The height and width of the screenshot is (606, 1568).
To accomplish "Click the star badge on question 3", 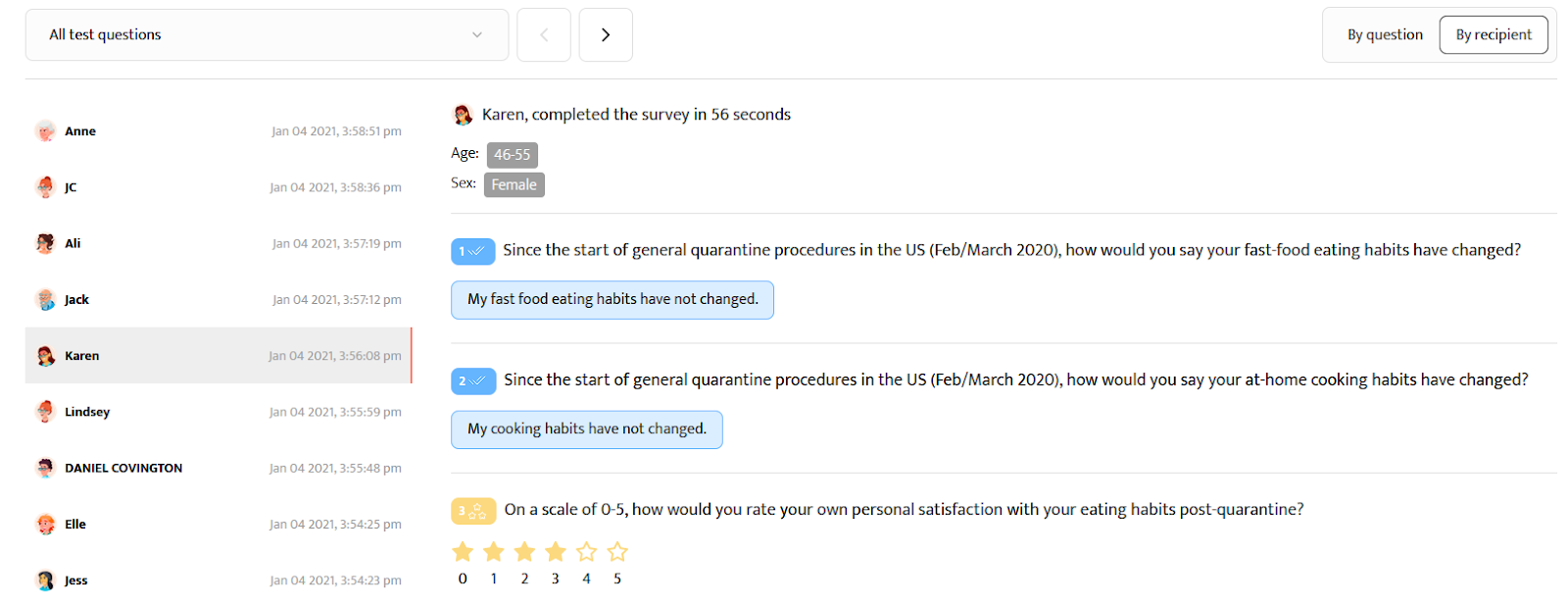I will [x=473, y=511].
